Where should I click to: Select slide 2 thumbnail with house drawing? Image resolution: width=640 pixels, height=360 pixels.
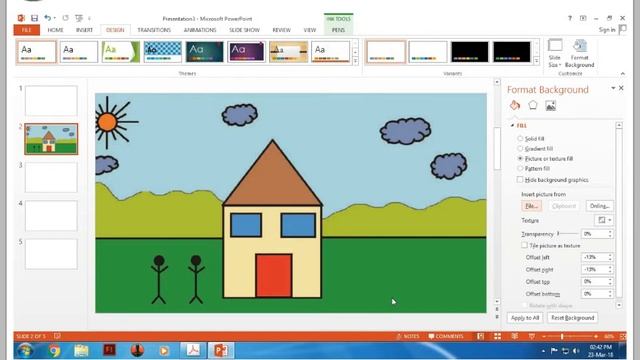click(x=51, y=139)
